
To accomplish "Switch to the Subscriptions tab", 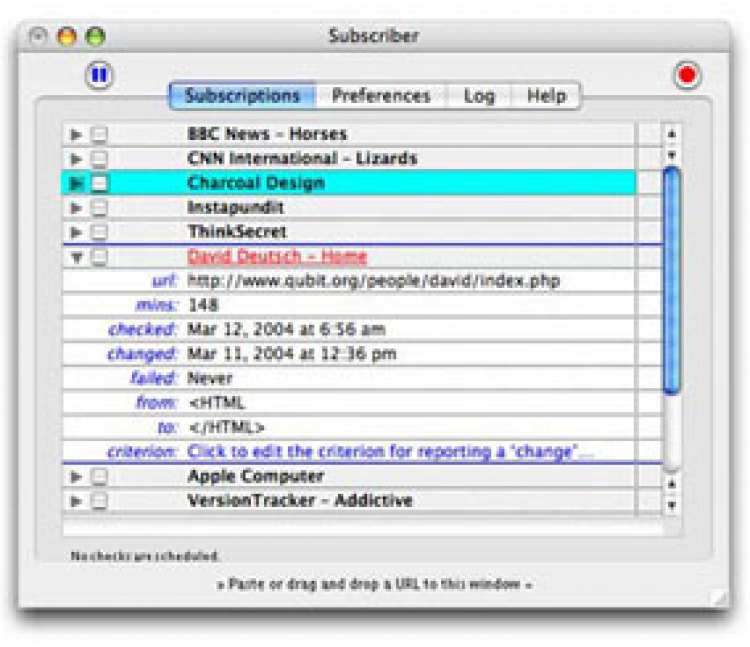I will click(243, 96).
